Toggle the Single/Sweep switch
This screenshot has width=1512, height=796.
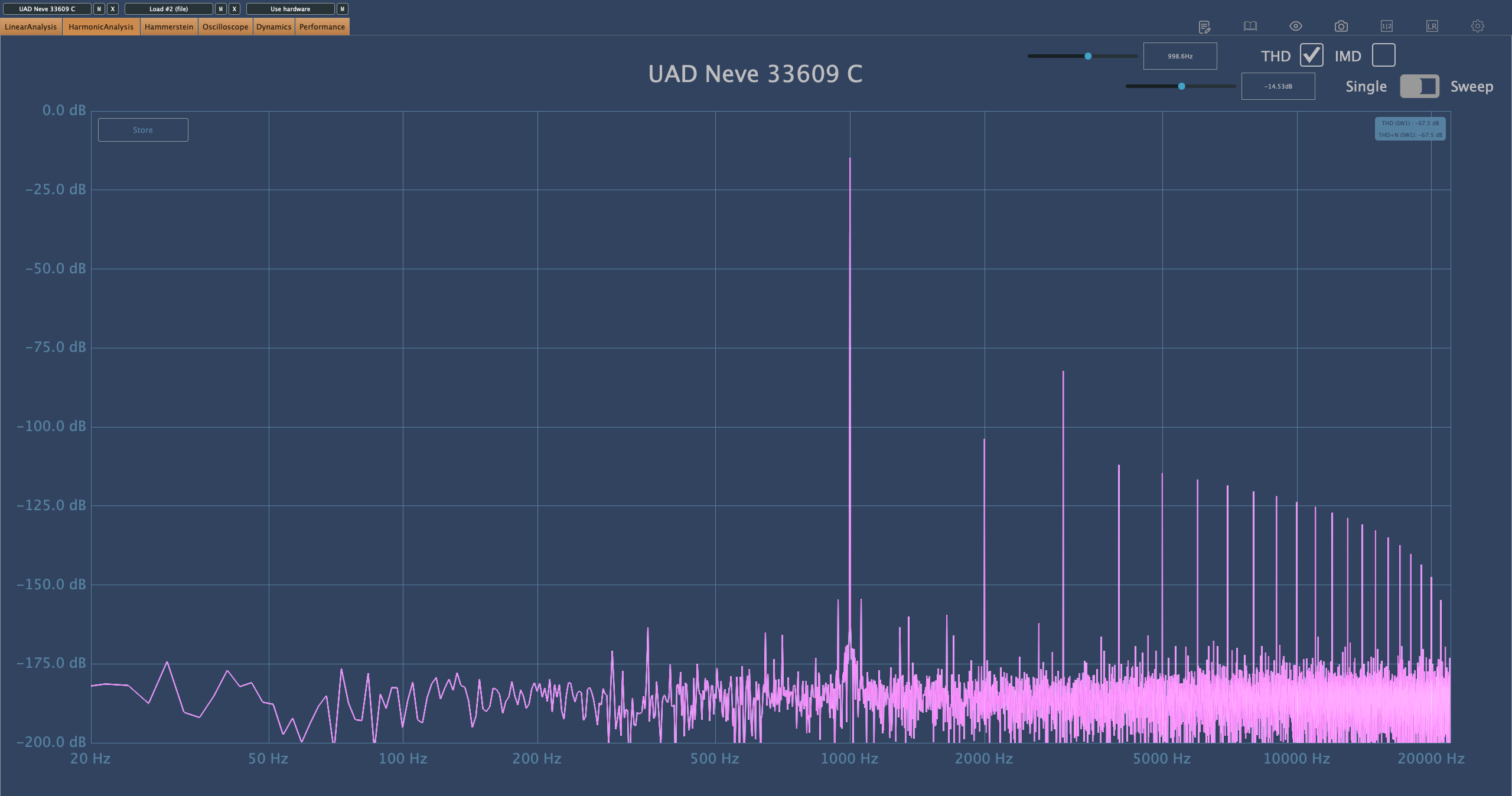click(1419, 86)
